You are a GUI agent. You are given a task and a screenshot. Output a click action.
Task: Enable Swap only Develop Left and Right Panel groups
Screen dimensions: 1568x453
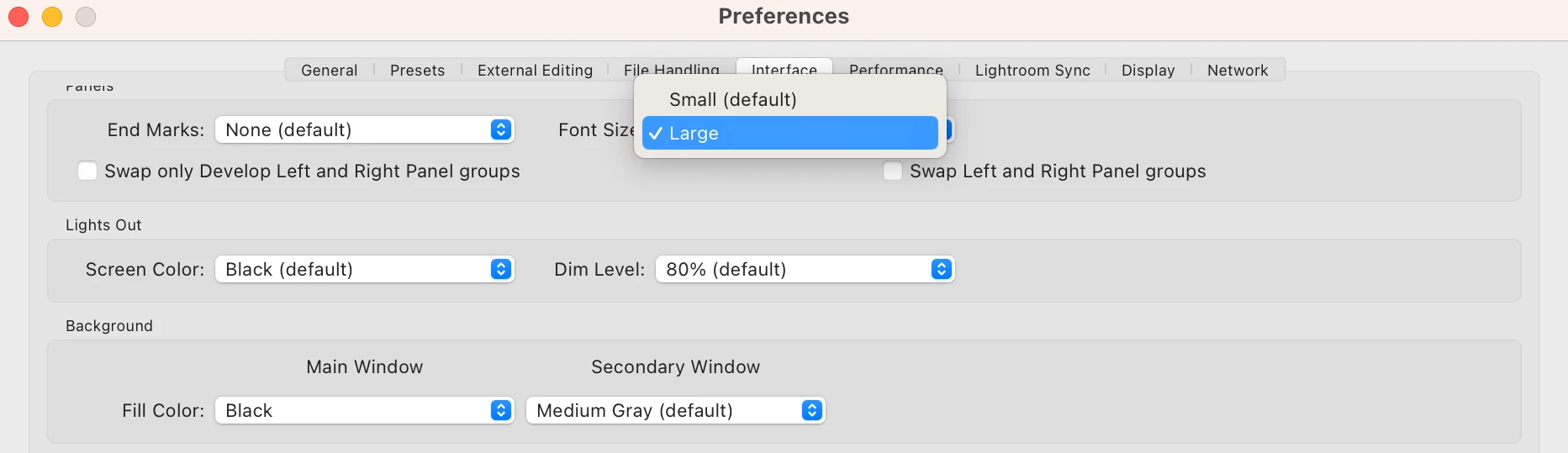[x=87, y=171]
